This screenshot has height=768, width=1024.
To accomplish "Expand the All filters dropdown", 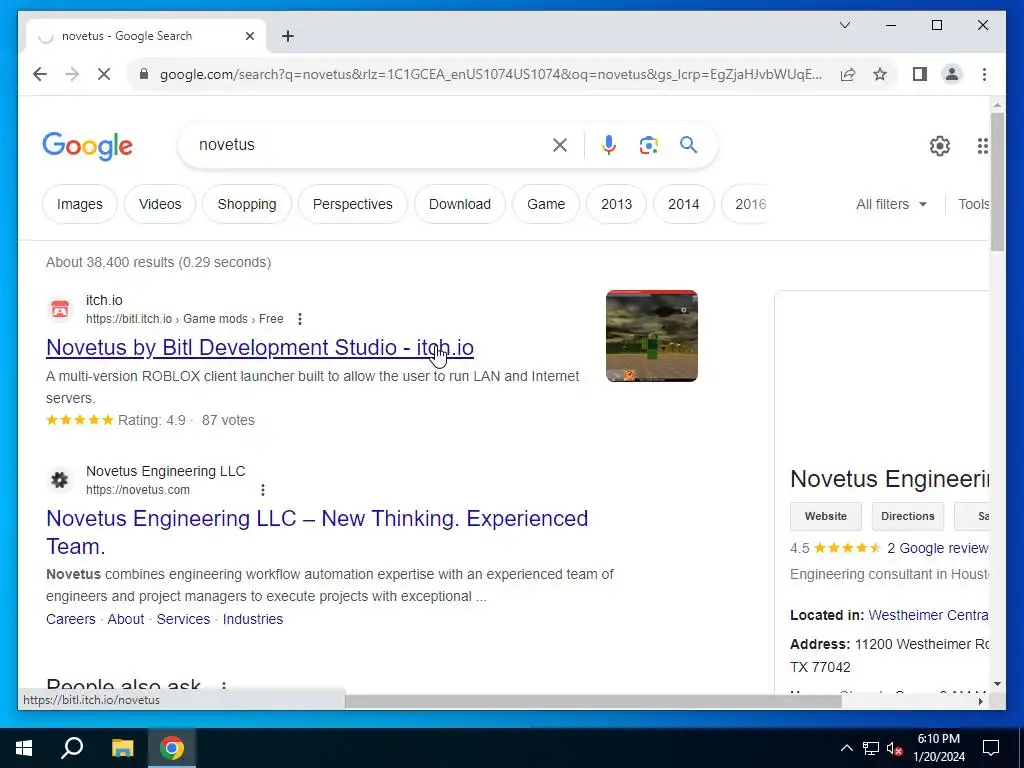I will [891, 204].
